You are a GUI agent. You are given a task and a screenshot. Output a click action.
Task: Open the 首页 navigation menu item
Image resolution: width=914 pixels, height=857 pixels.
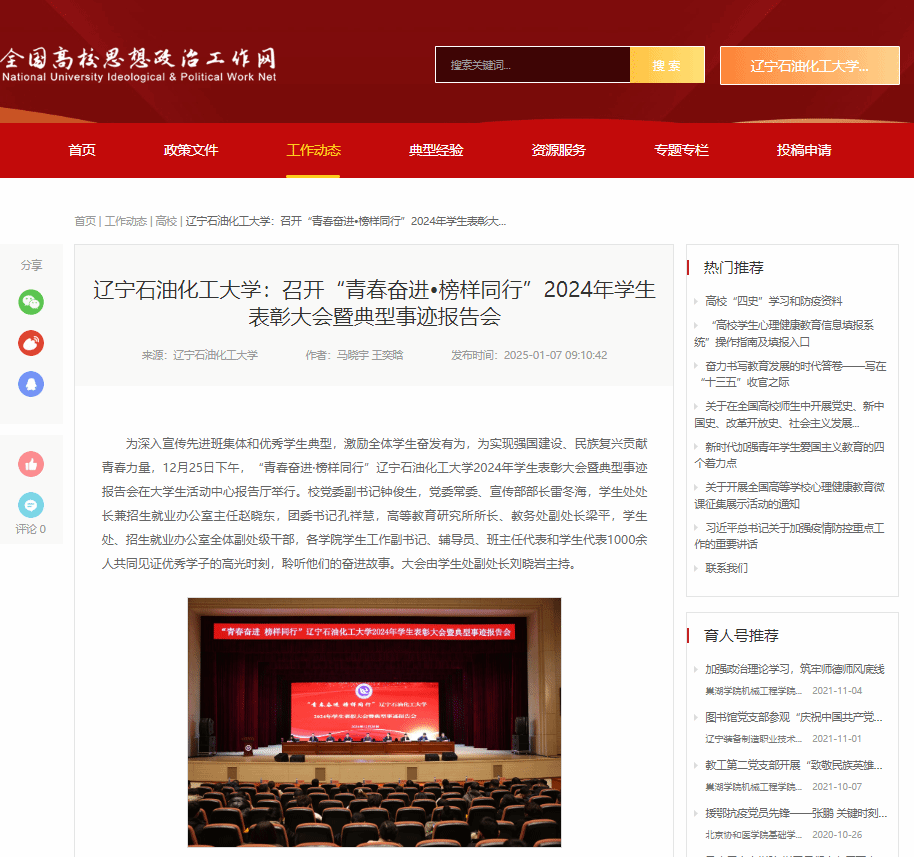82,150
